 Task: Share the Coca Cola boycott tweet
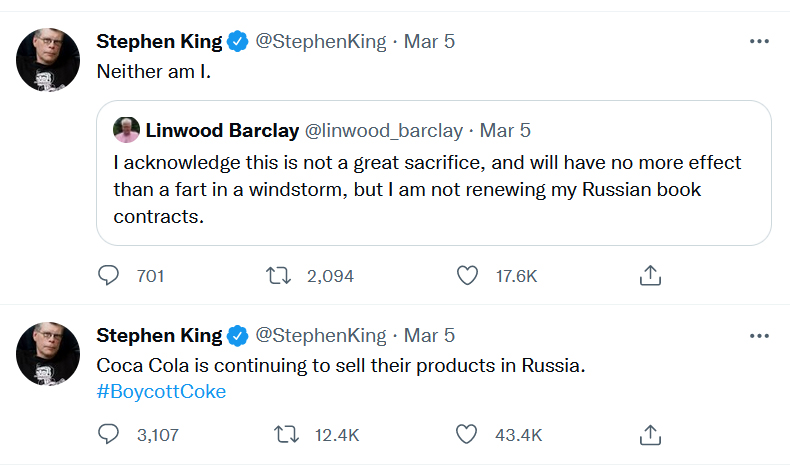click(x=650, y=434)
